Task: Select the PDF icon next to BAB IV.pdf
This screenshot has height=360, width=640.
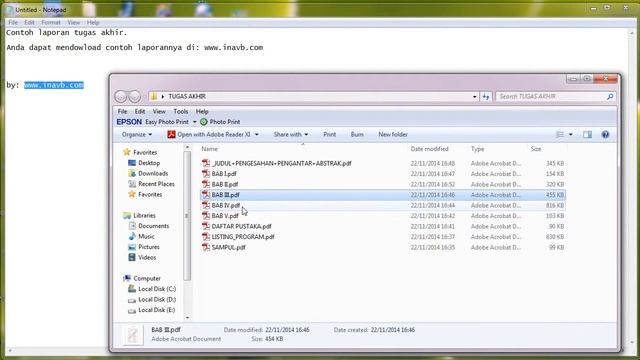Action: (x=206, y=205)
